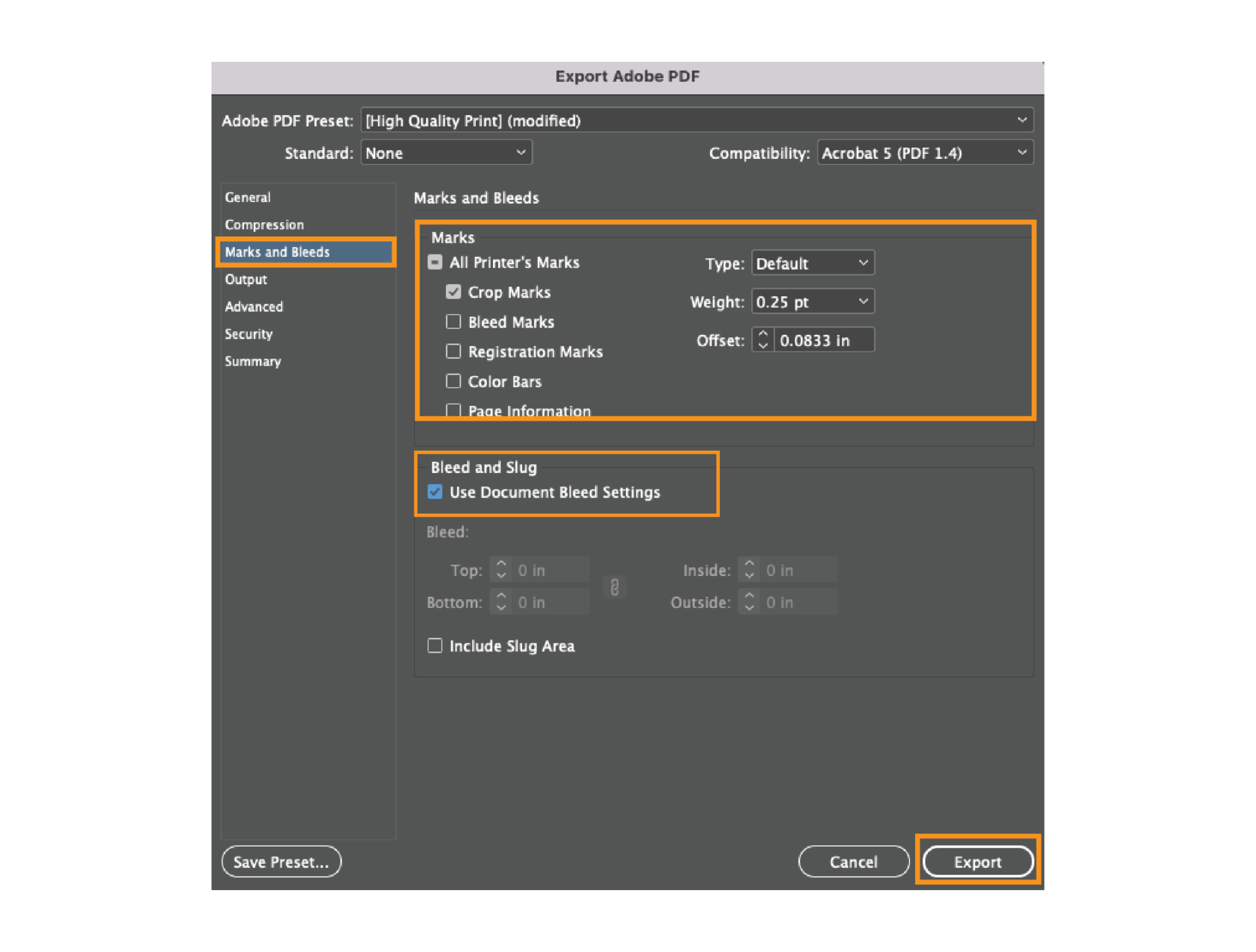Enable Registration Marks
The image size is (1256, 952).
[x=454, y=351]
